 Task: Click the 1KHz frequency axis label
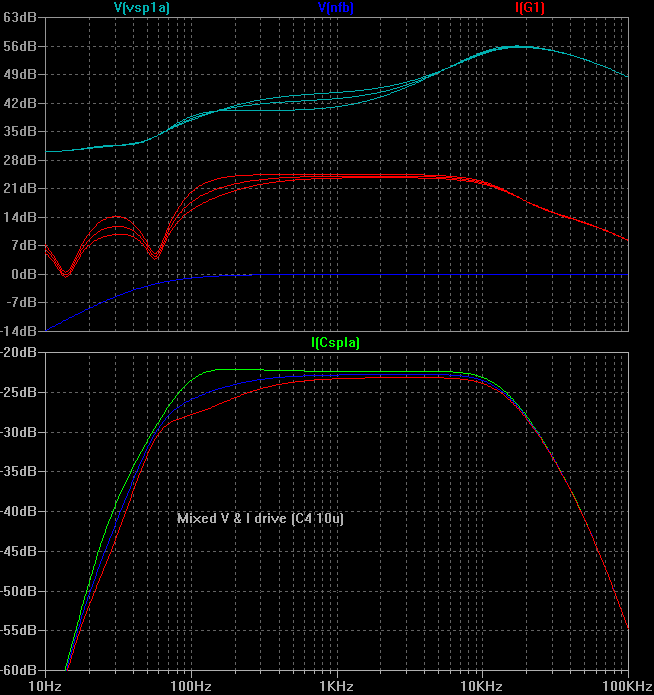(x=337, y=686)
